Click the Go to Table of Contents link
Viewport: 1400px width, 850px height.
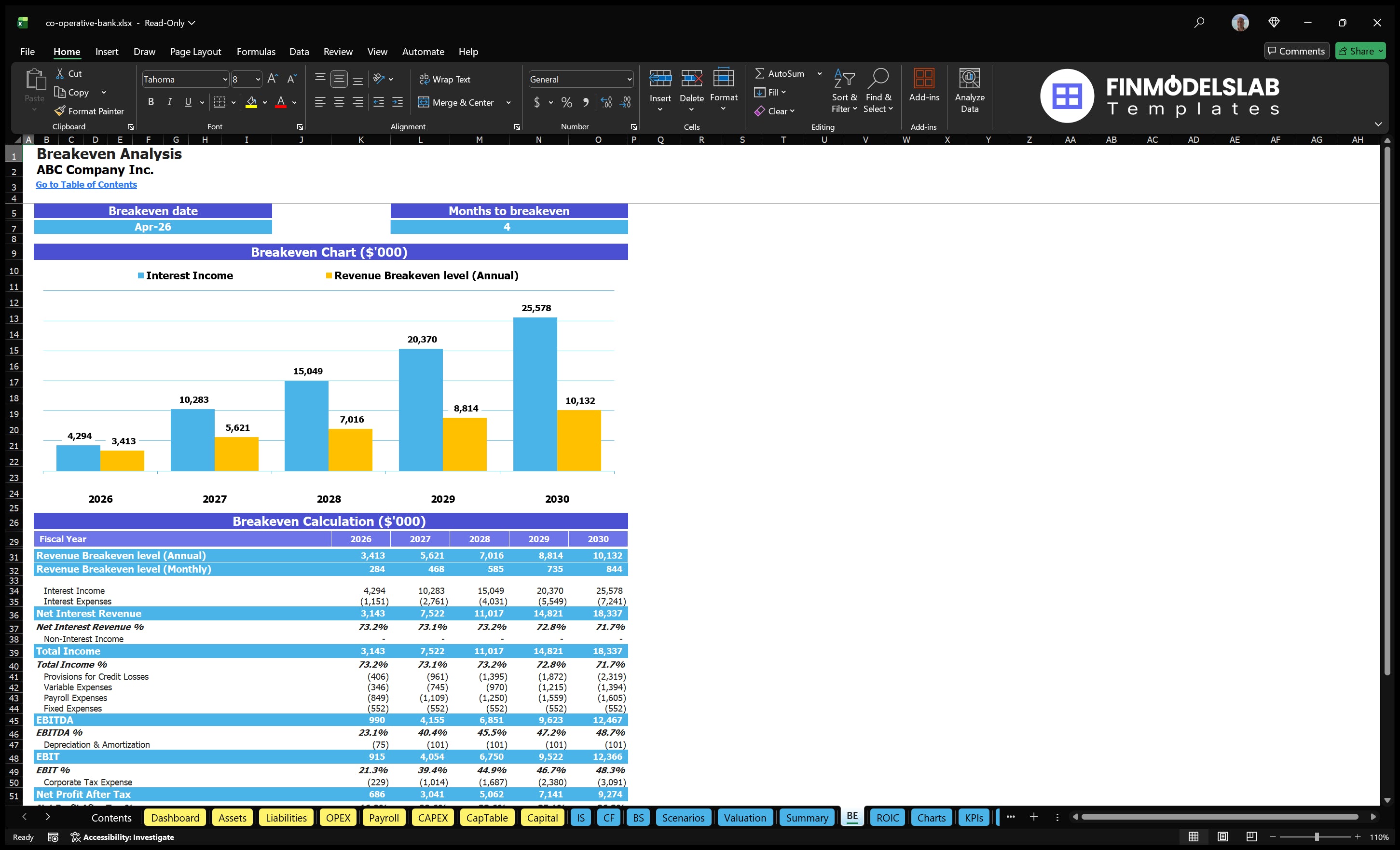coord(86,184)
